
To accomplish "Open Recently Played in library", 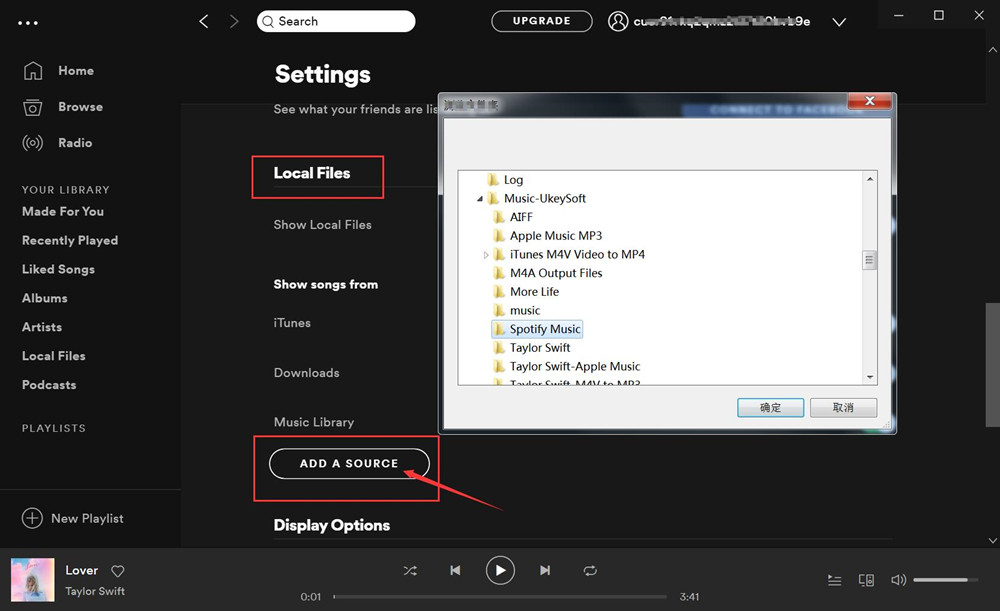I will (70, 240).
